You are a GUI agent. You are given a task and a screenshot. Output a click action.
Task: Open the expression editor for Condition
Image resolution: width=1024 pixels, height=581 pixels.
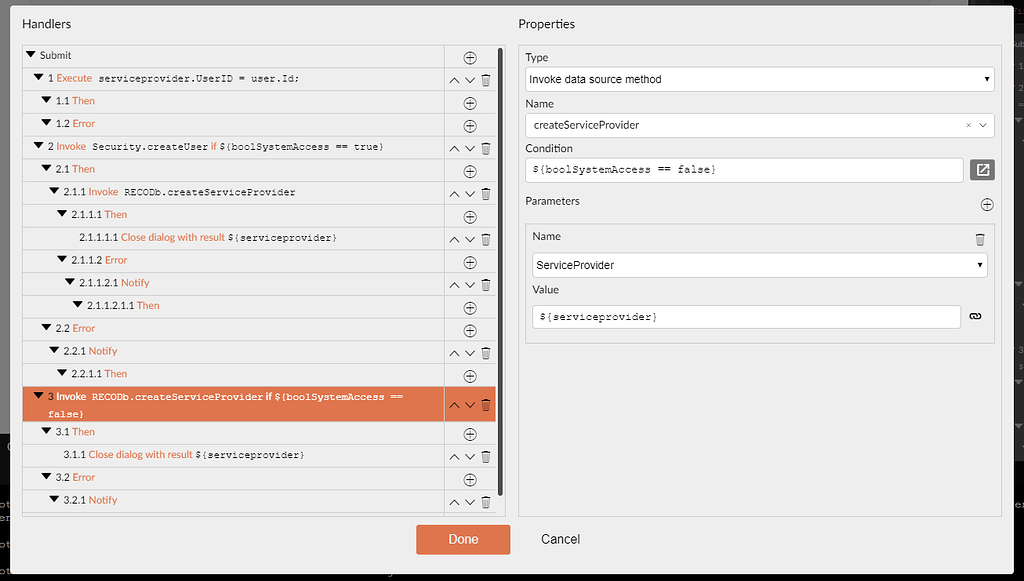983,169
